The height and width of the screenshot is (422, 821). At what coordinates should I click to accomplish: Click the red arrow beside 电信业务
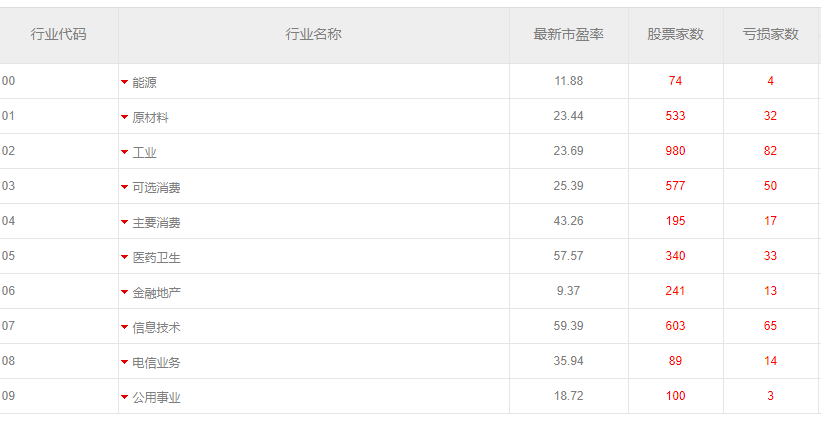click(125, 362)
